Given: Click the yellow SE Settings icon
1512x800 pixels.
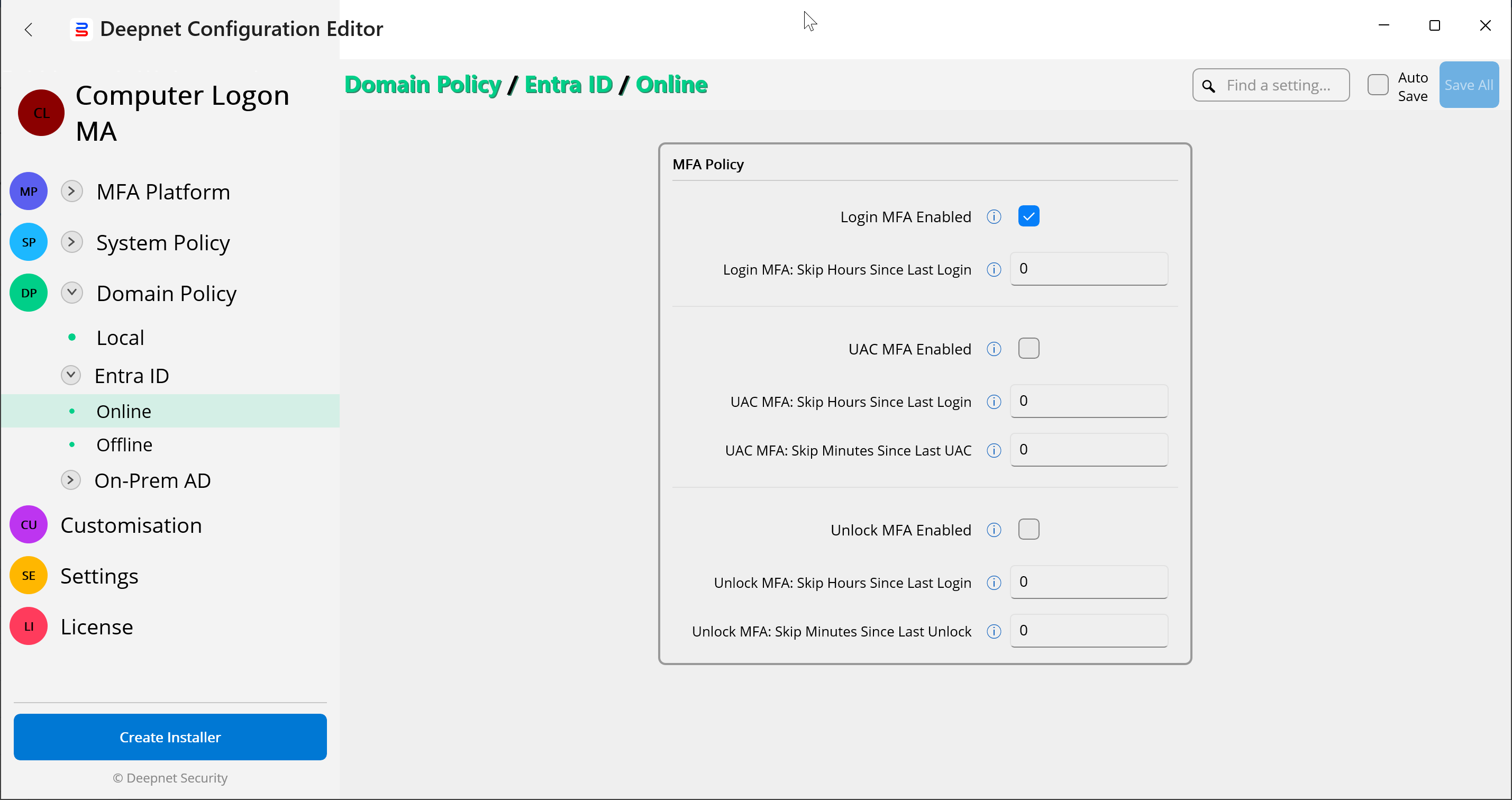Looking at the screenshot, I should [28, 575].
